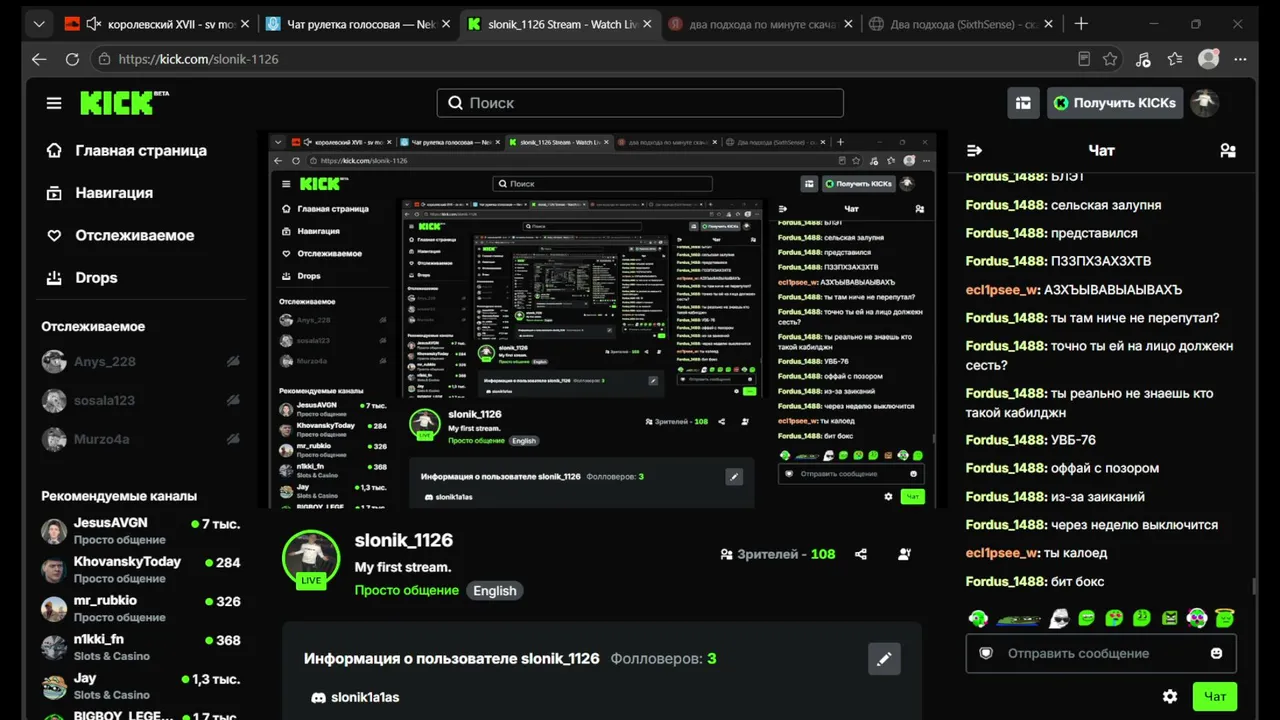Open recommended channel KhovanskyToday

point(141,570)
